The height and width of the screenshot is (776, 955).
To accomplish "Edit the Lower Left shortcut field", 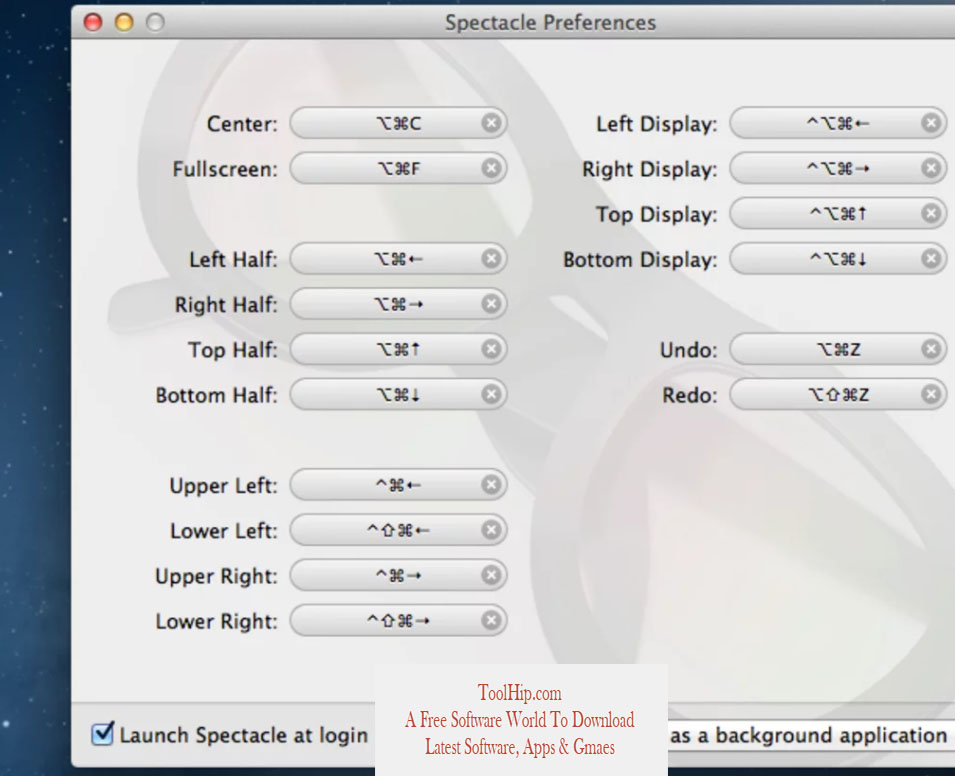I will coord(398,530).
